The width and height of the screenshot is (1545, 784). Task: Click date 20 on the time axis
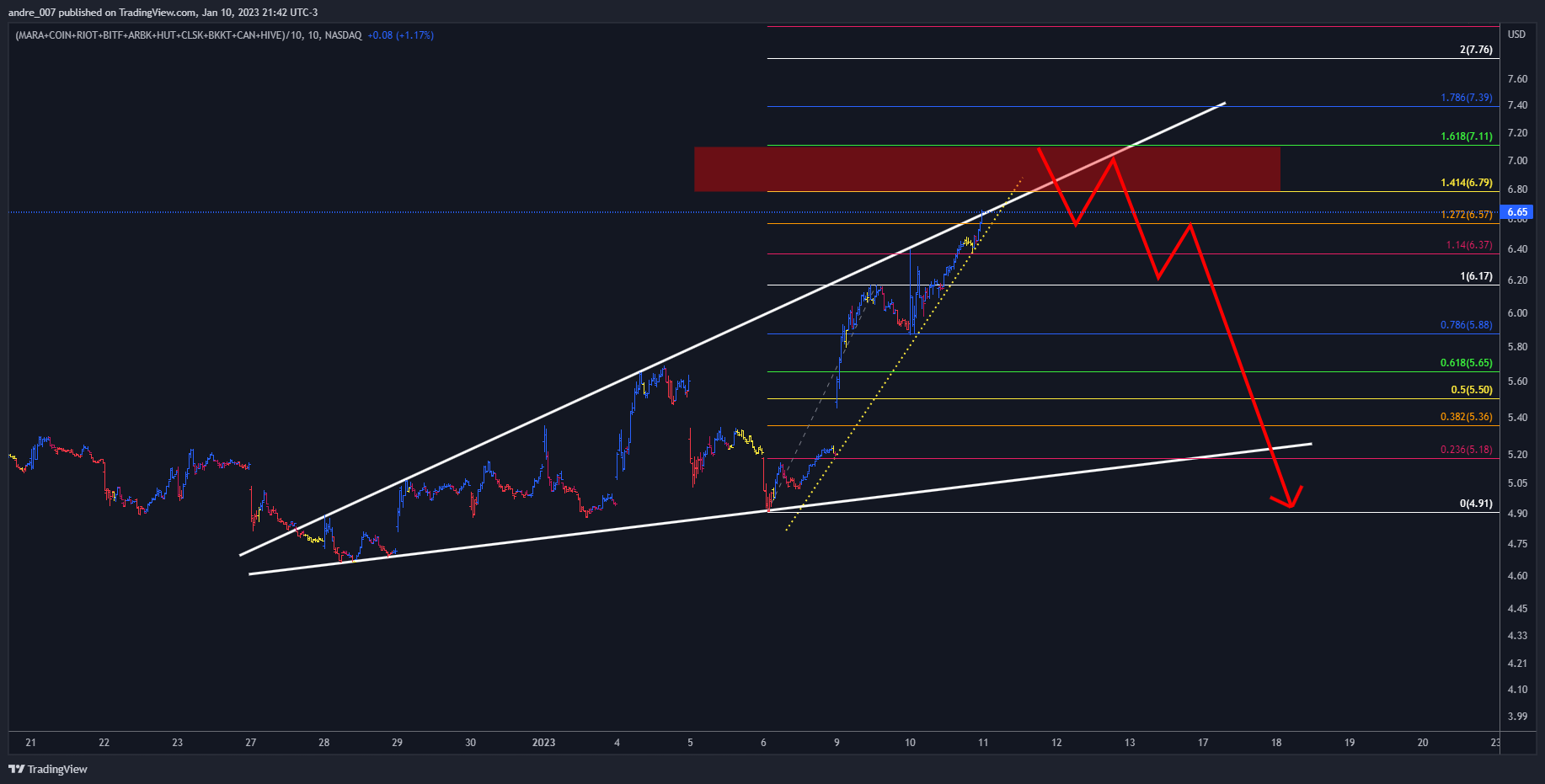click(x=1423, y=743)
